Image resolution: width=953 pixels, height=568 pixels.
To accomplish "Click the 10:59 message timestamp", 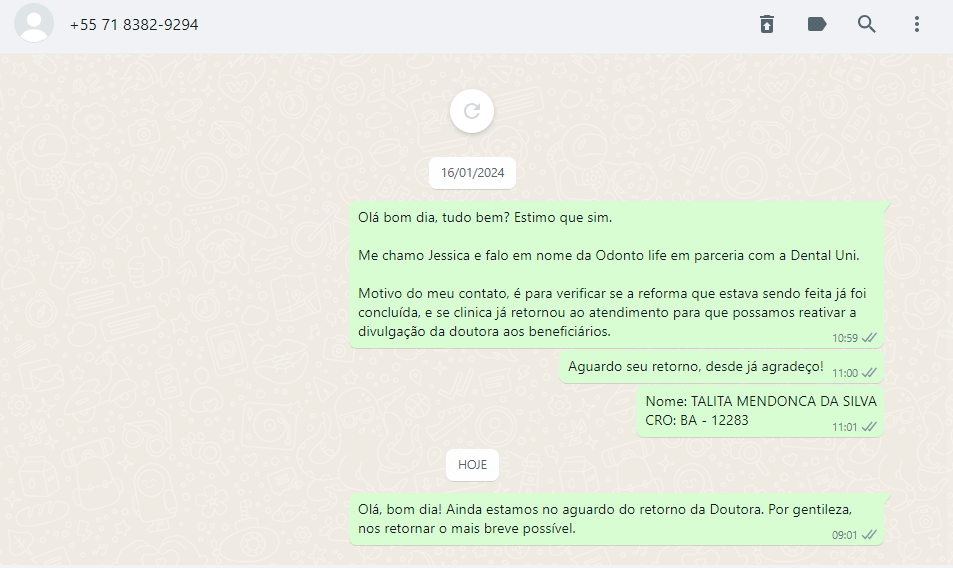I will point(845,338).
